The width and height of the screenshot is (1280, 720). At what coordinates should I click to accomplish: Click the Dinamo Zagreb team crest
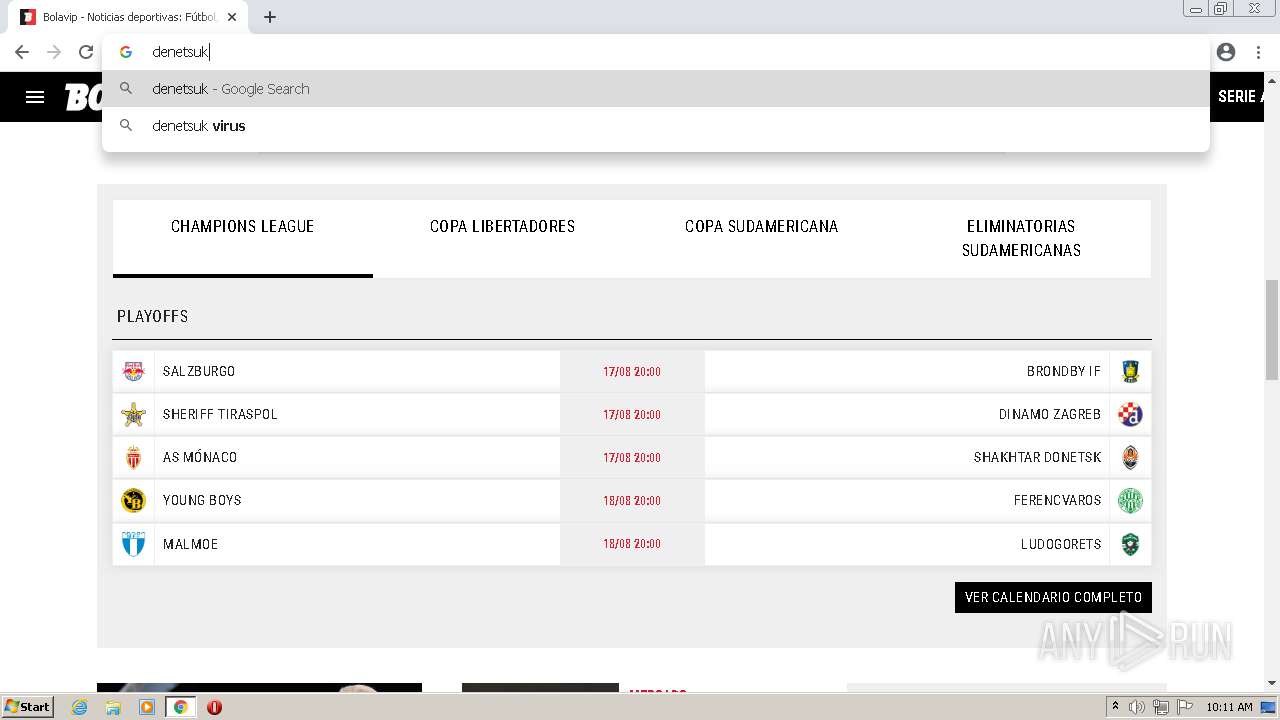click(x=1130, y=414)
